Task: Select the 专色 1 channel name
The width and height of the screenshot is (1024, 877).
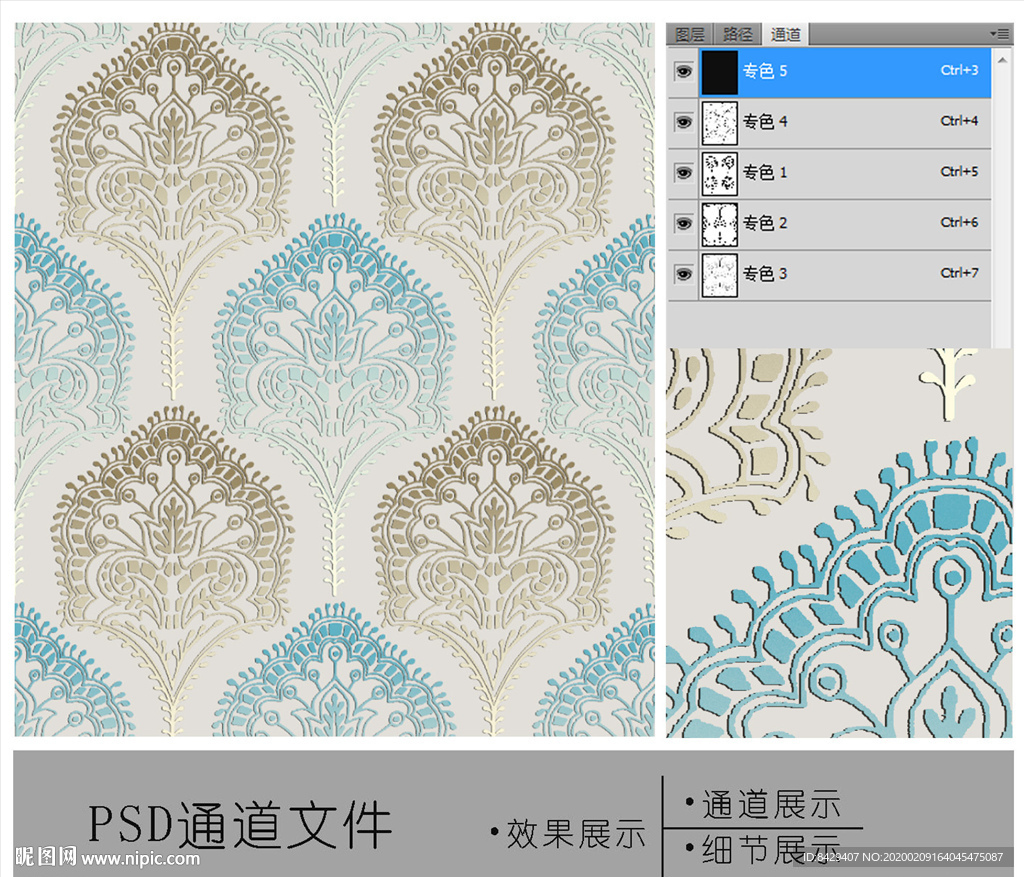Action: (765, 172)
